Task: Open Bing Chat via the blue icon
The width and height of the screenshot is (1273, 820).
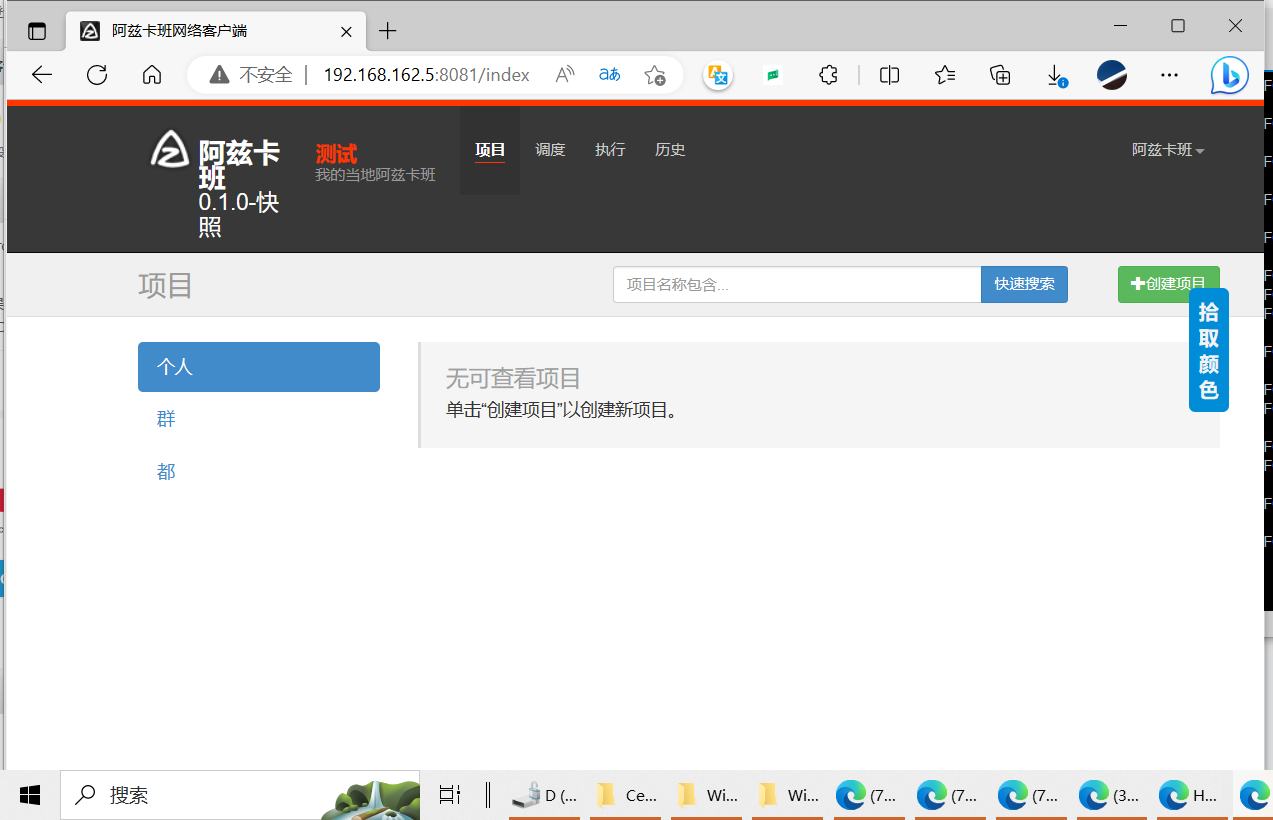Action: tap(1228, 74)
